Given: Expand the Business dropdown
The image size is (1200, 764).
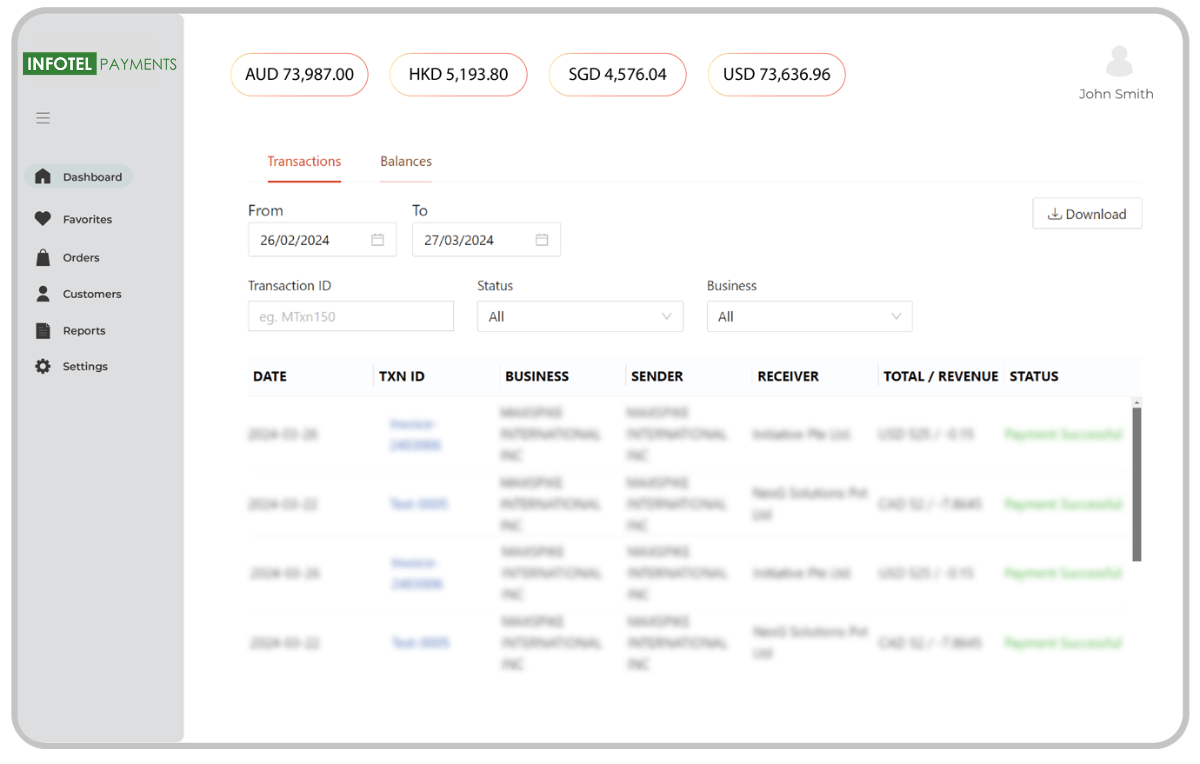Looking at the screenshot, I should click(x=809, y=317).
